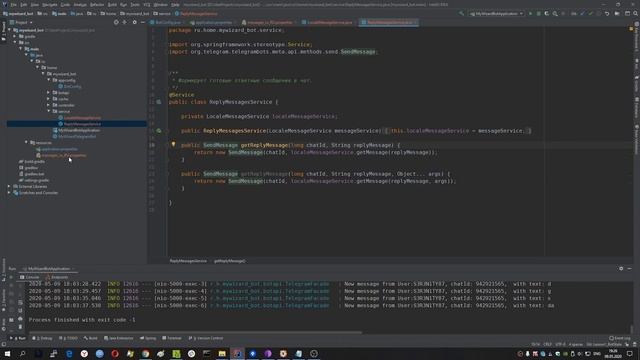The image size is (640, 360).
Task: Open Version Control tool window button
Action: pyautogui.click(x=206, y=338)
